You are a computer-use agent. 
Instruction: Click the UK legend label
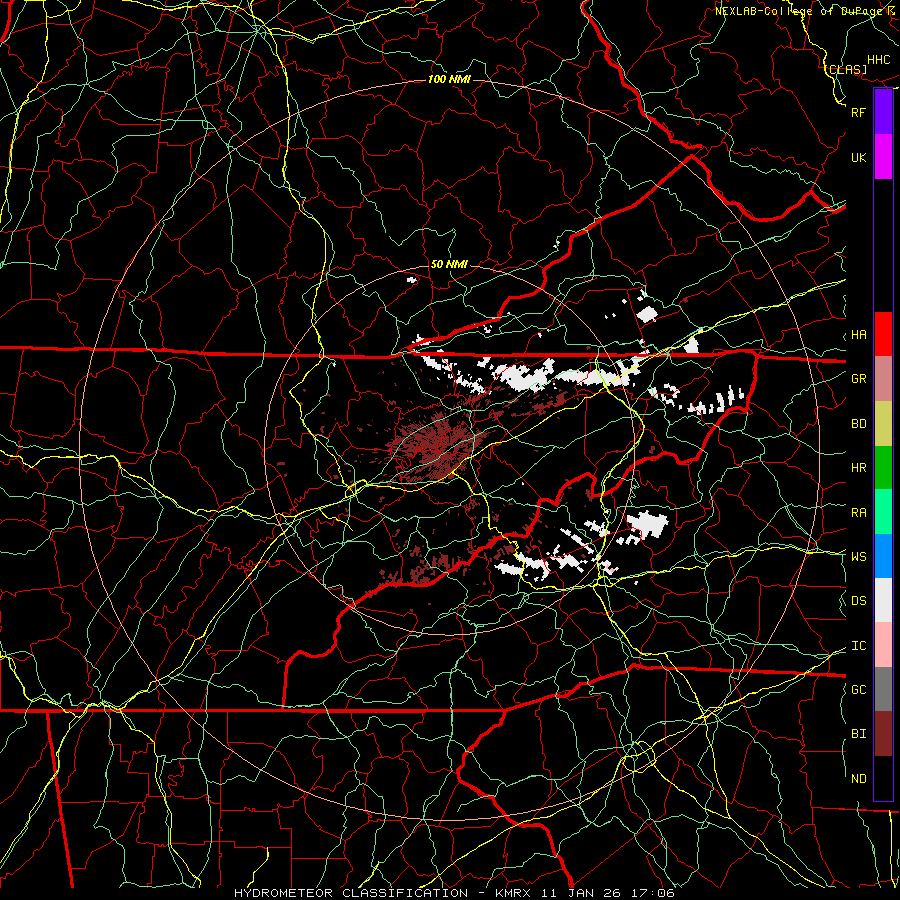858,157
